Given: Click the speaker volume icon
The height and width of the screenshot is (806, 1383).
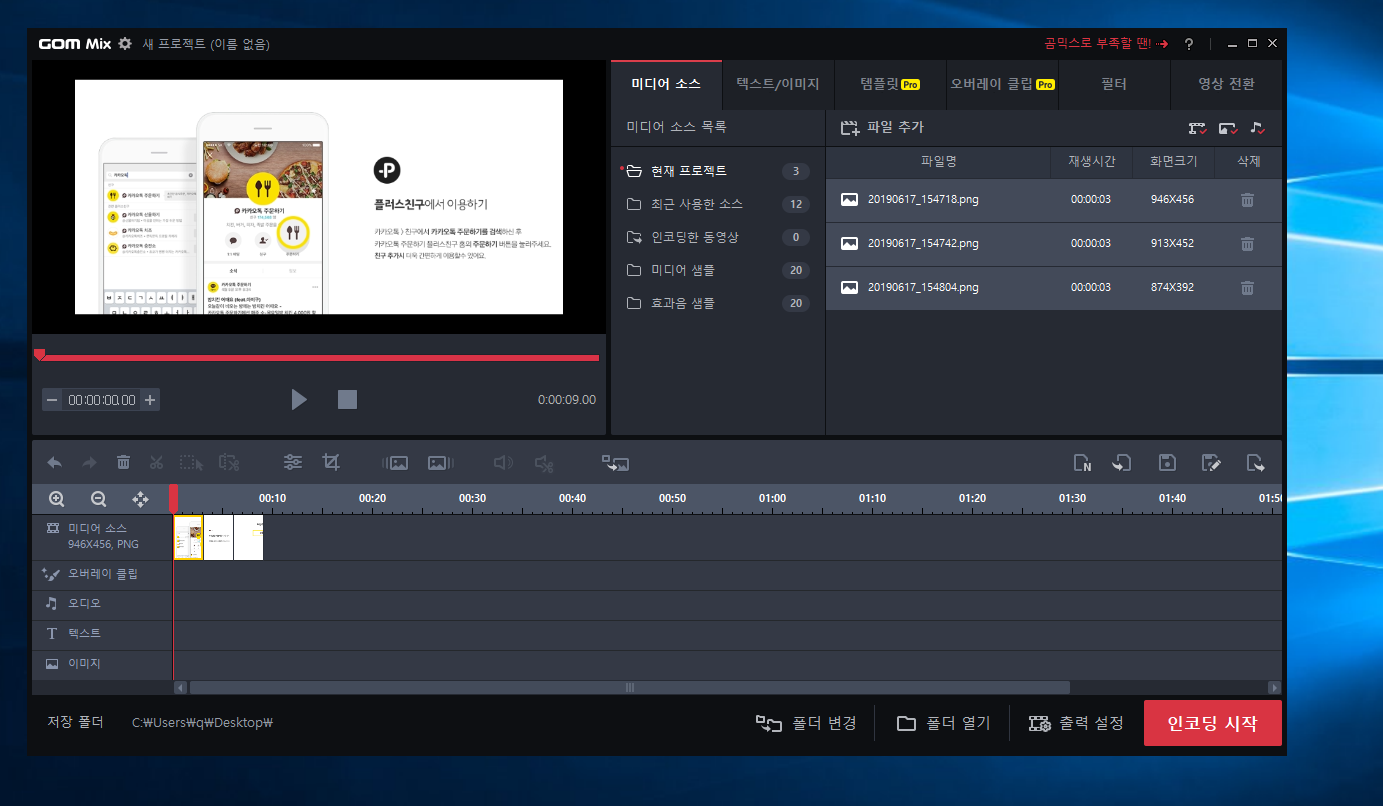Looking at the screenshot, I should 504,463.
